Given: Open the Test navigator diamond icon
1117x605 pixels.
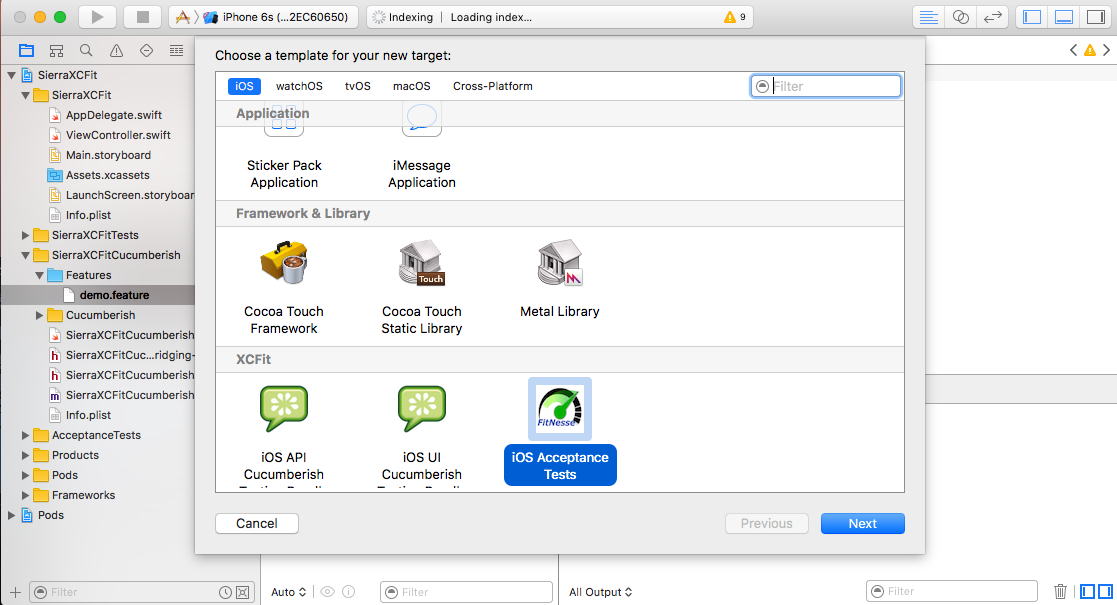Looking at the screenshot, I should tap(146, 50).
